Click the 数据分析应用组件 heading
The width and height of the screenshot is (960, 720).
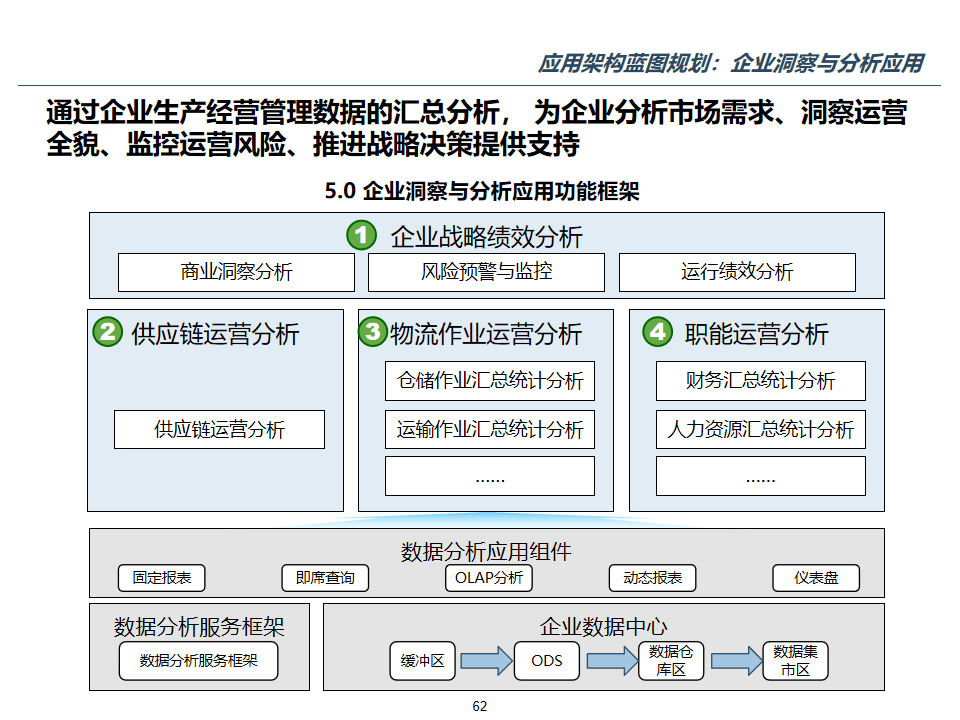(x=486, y=552)
